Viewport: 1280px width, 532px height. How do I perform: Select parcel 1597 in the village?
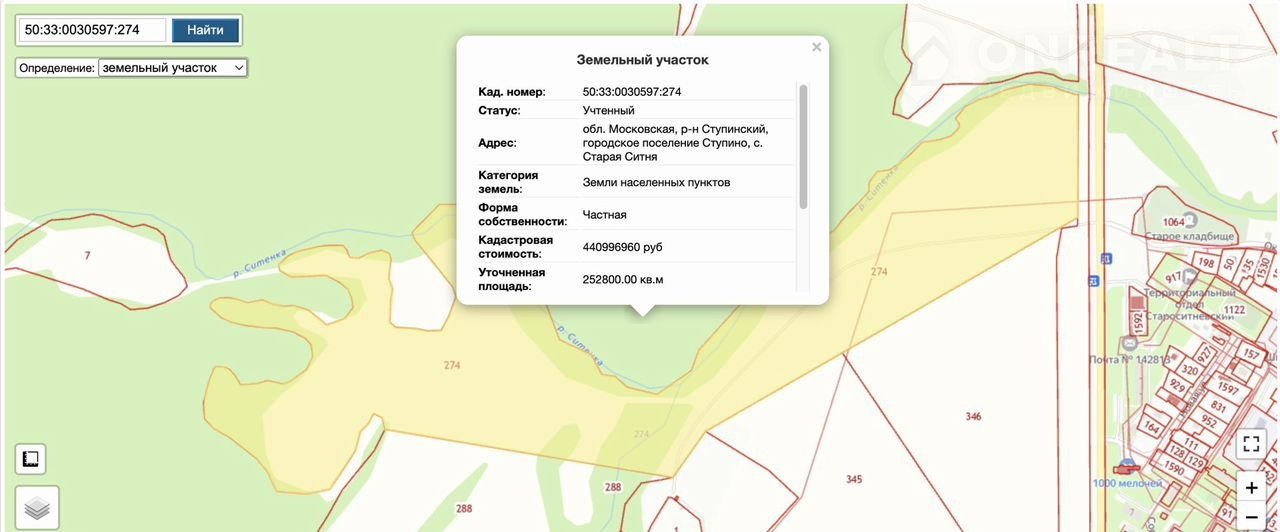[x=1228, y=389]
